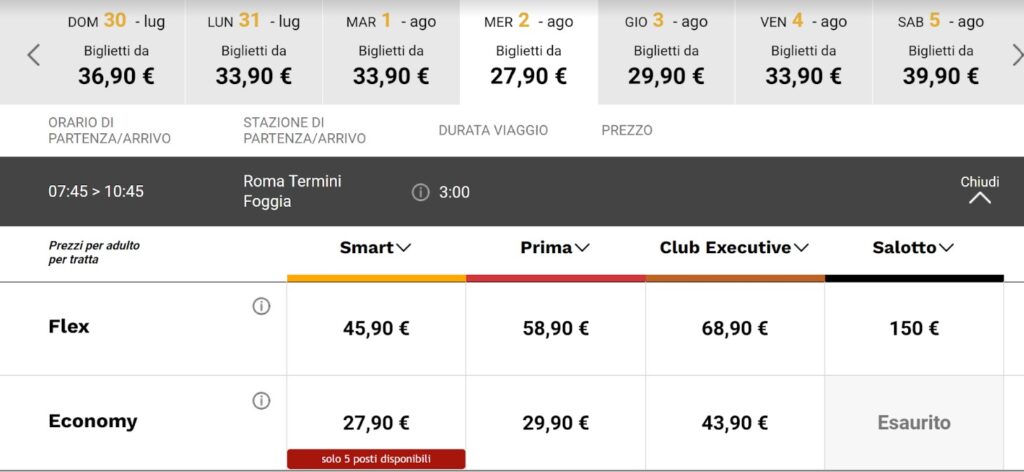Go to next dates with right arrow
This screenshot has width=1024, height=472.
click(1017, 55)
